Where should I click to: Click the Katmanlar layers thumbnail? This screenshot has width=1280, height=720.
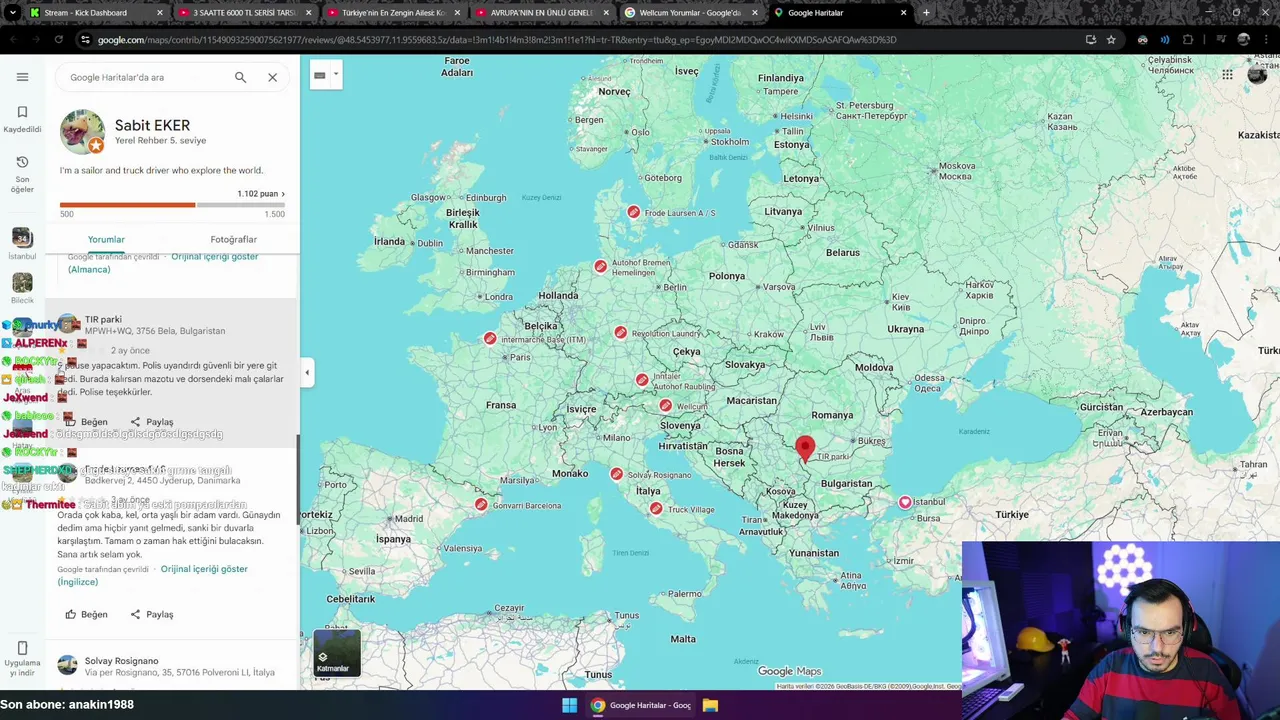337,653
